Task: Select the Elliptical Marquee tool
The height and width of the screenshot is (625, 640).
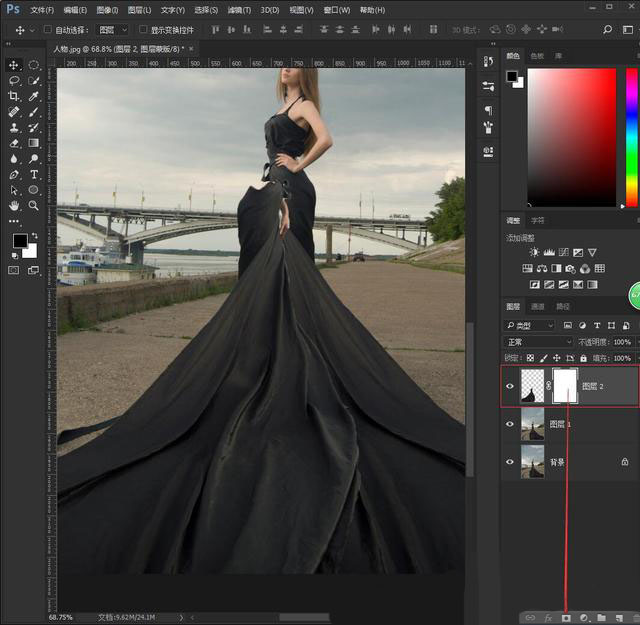Action: coord(33,65)
